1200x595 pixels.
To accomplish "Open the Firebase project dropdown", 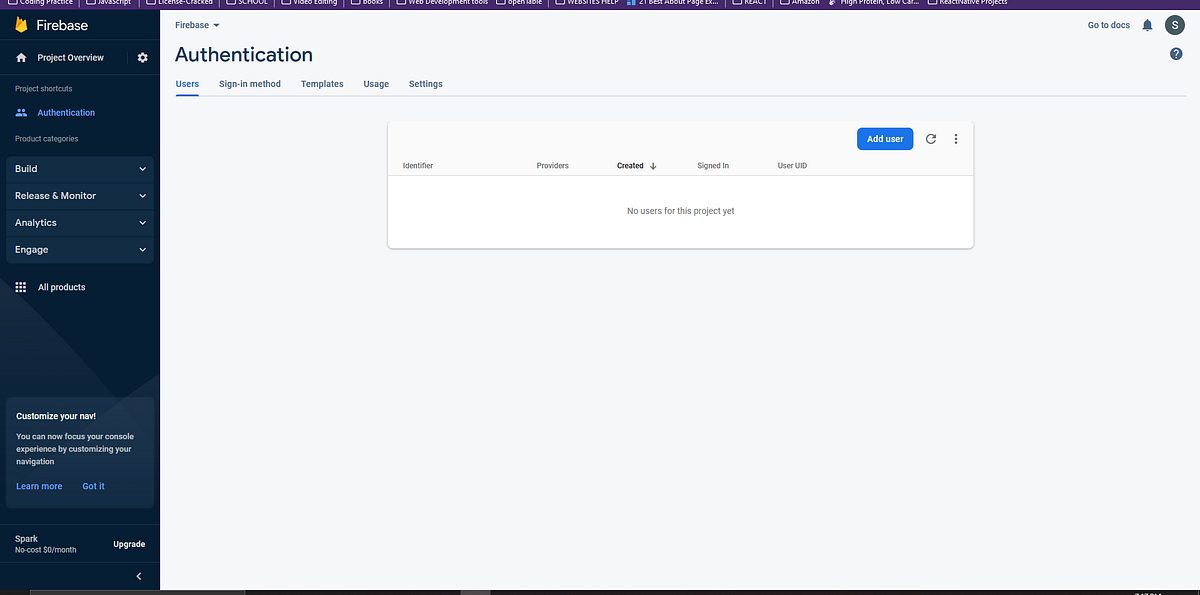I will click(197, 24).
